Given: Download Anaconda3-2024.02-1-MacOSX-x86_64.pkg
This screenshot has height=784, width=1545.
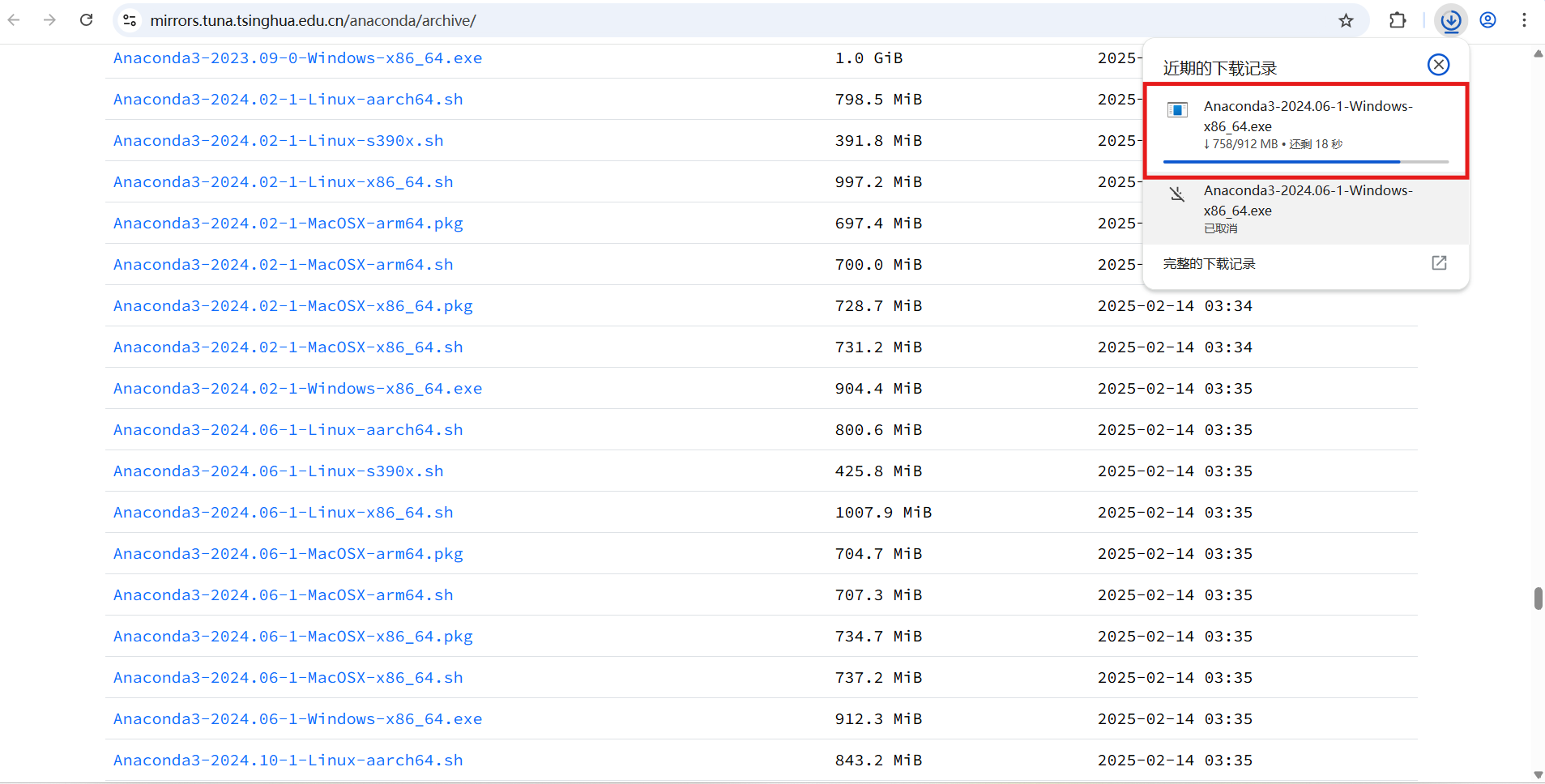Looking at the screenshot, I should click(292, 306).
